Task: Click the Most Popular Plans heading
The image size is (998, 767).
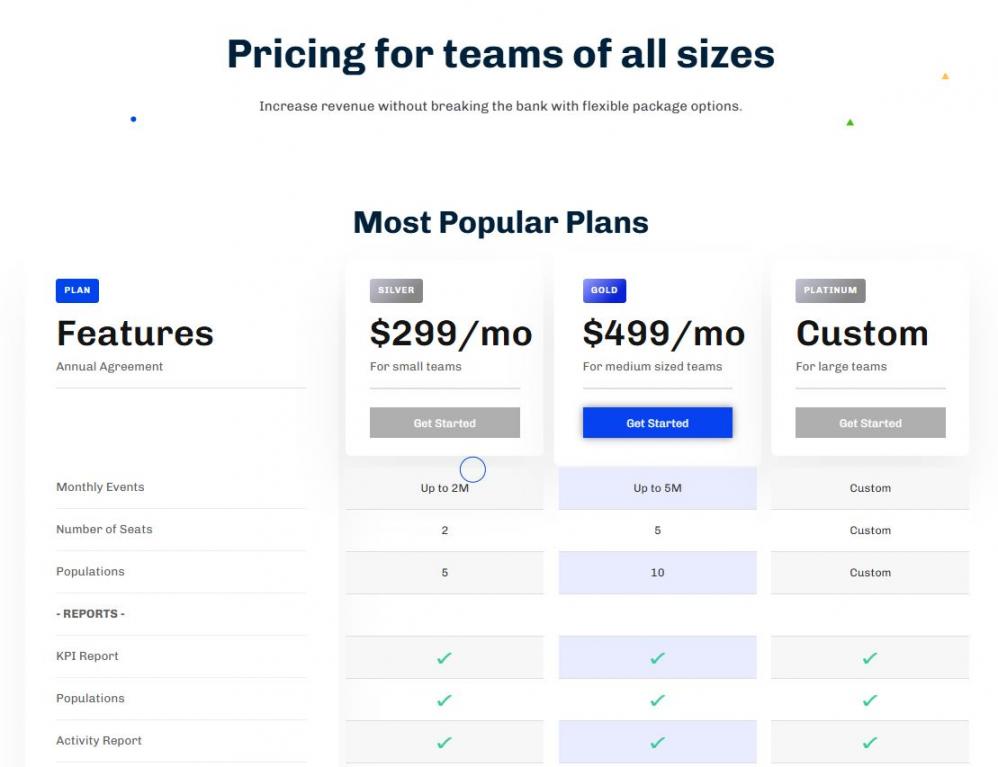Action: [500, 222]
